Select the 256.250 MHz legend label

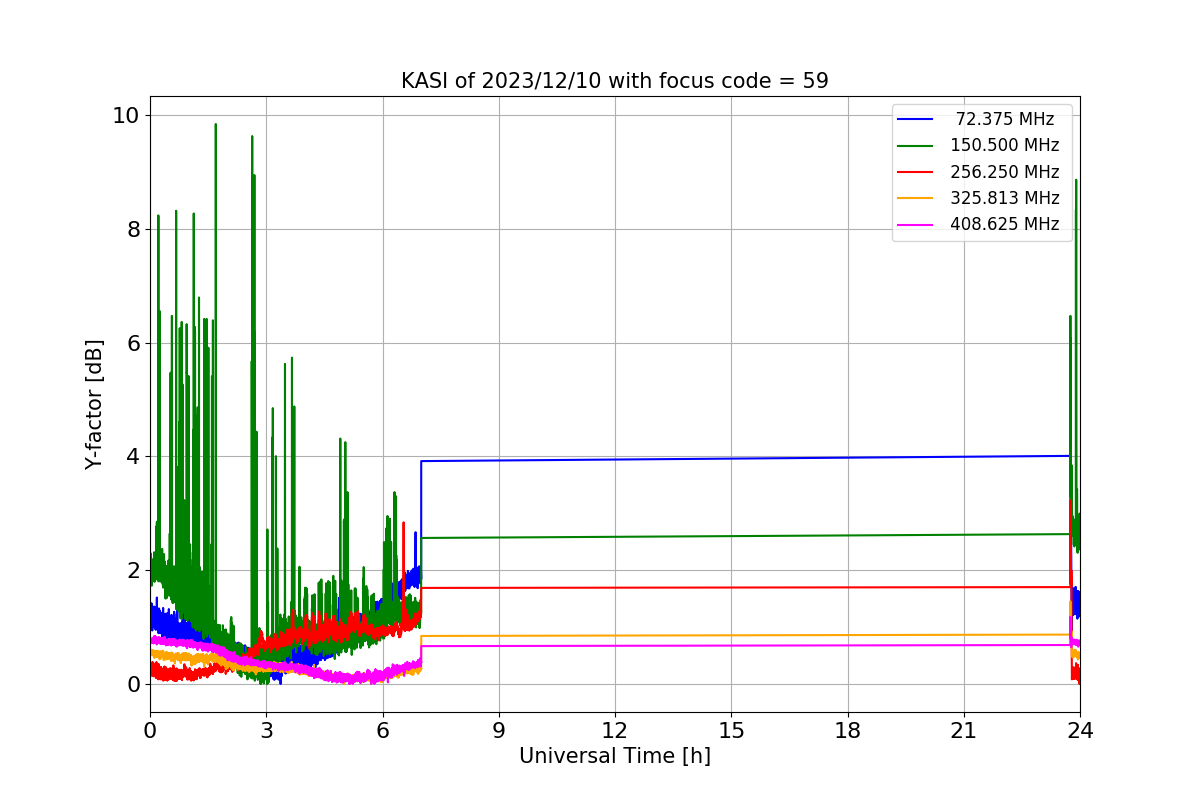1005,172
